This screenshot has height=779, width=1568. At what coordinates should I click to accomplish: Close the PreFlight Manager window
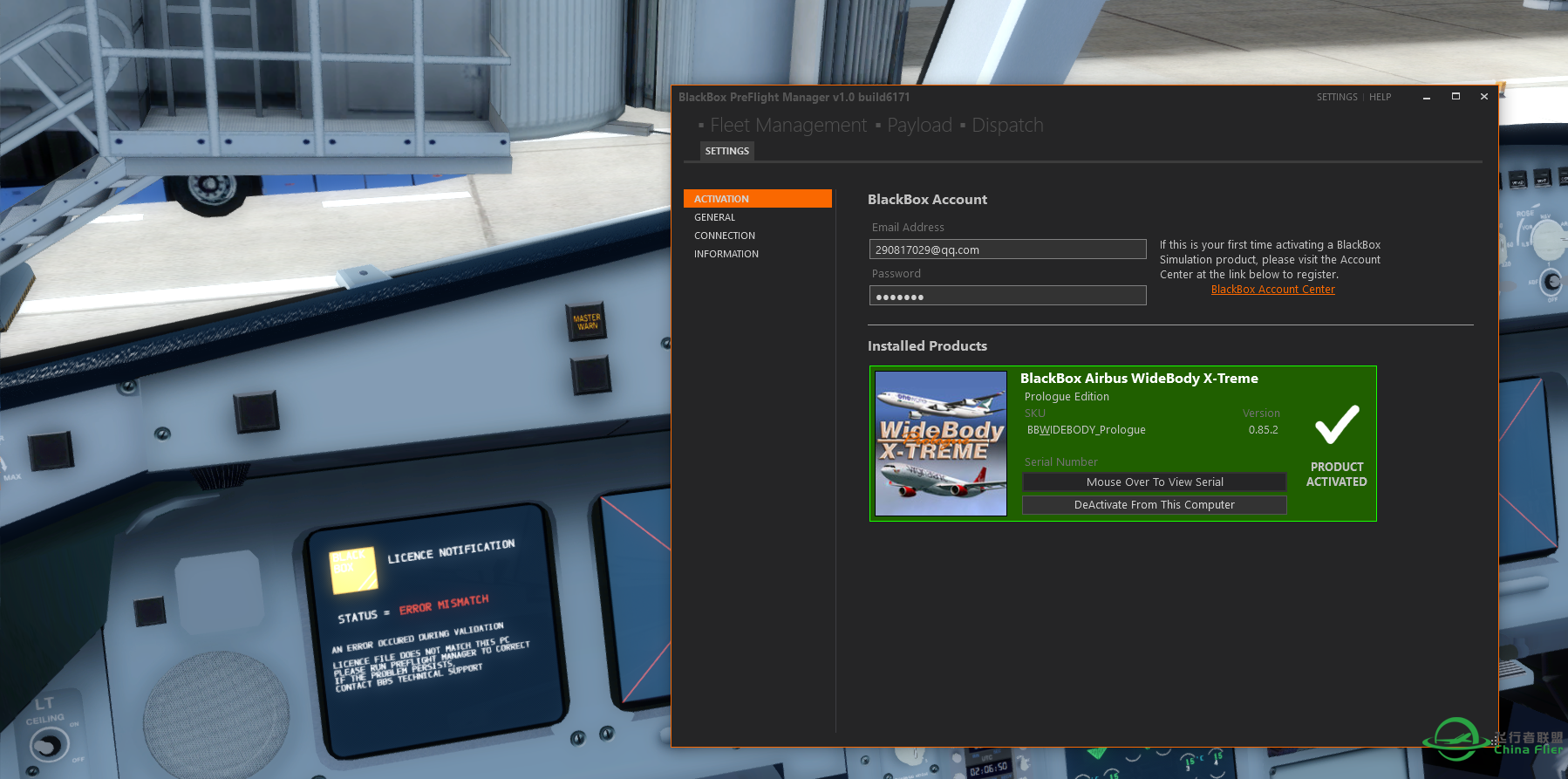pos(1484,97)
